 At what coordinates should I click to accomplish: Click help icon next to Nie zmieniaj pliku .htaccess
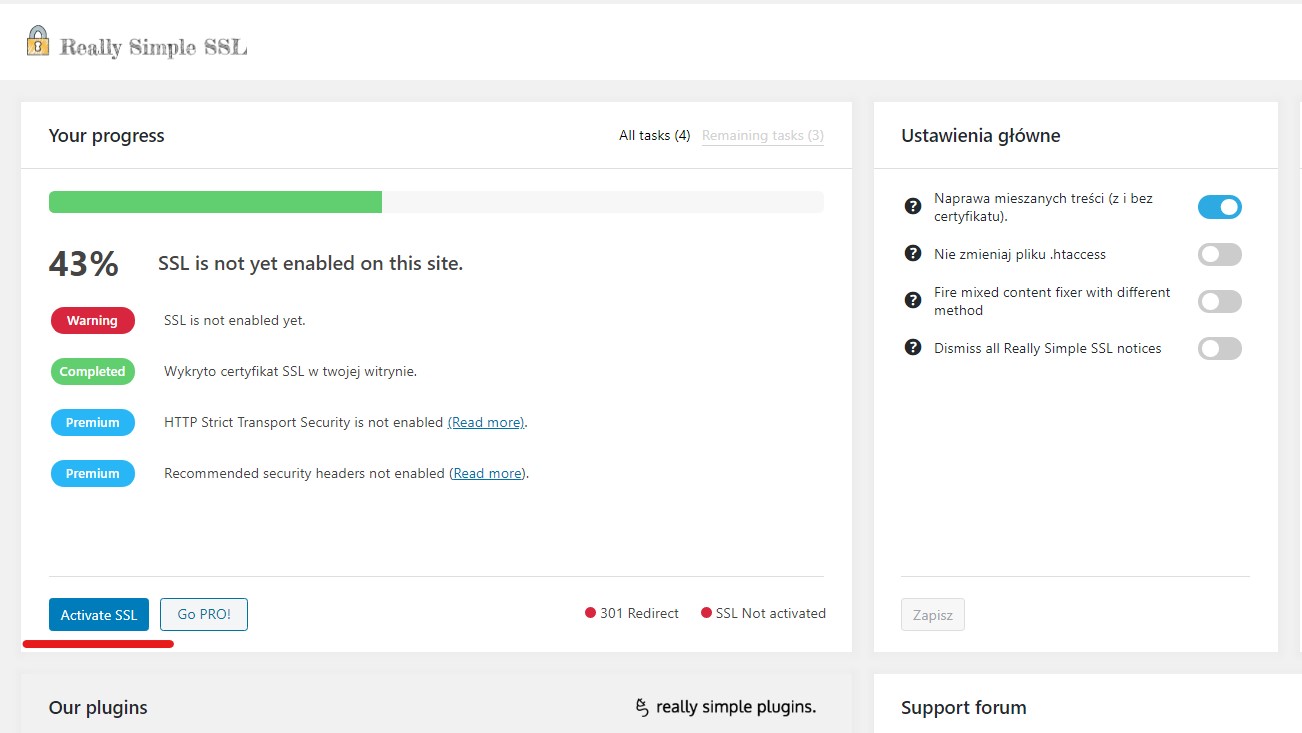(x=912, y=254)
